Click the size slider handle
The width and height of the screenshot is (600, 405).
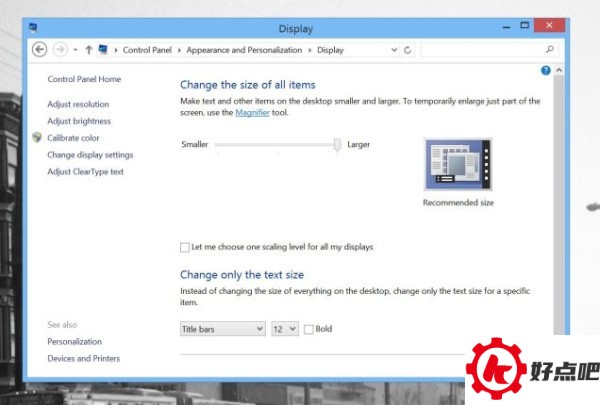pyautogui.click(x=338, y=145)
